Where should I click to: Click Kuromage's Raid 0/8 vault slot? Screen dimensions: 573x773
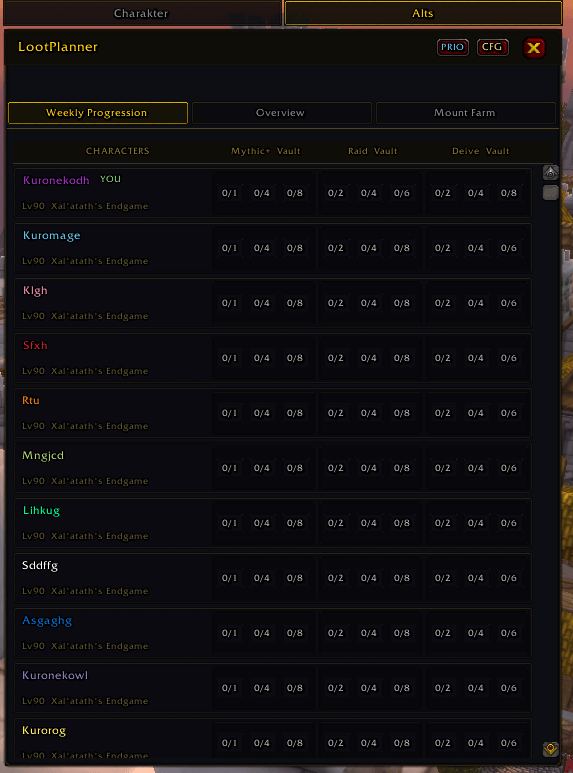401,248
